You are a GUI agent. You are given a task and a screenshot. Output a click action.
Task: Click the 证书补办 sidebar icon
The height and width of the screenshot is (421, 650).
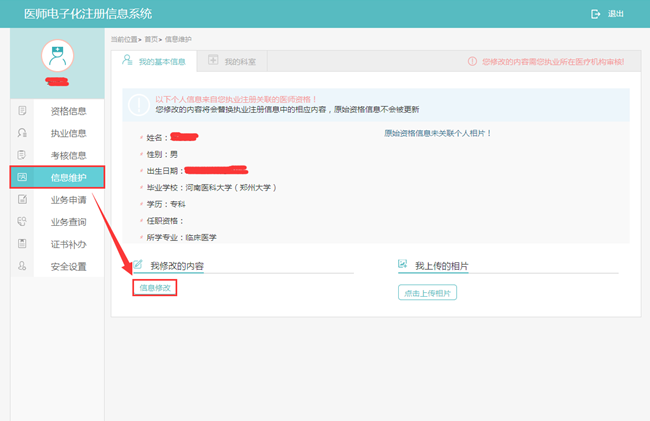22,244
